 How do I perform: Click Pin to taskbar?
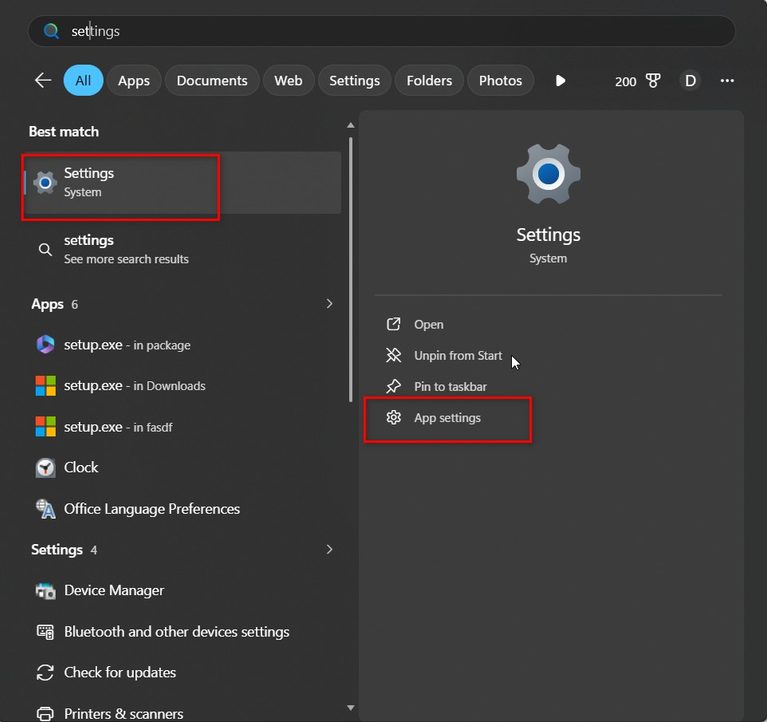coord(450,386)
